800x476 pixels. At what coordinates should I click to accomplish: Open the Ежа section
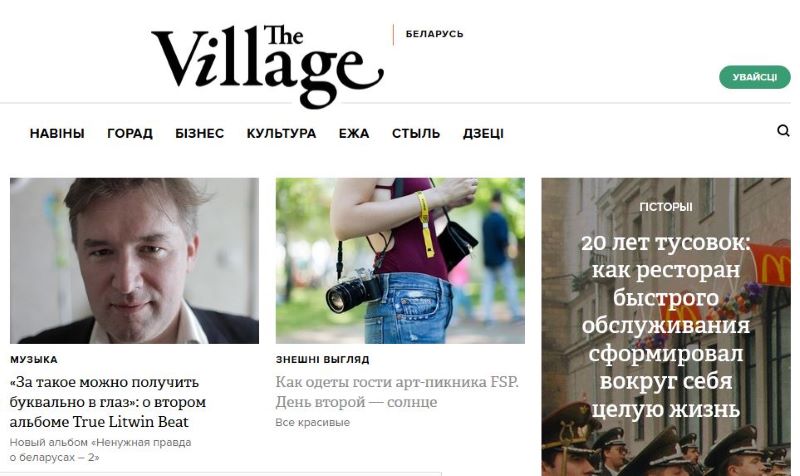coord(354,133)
